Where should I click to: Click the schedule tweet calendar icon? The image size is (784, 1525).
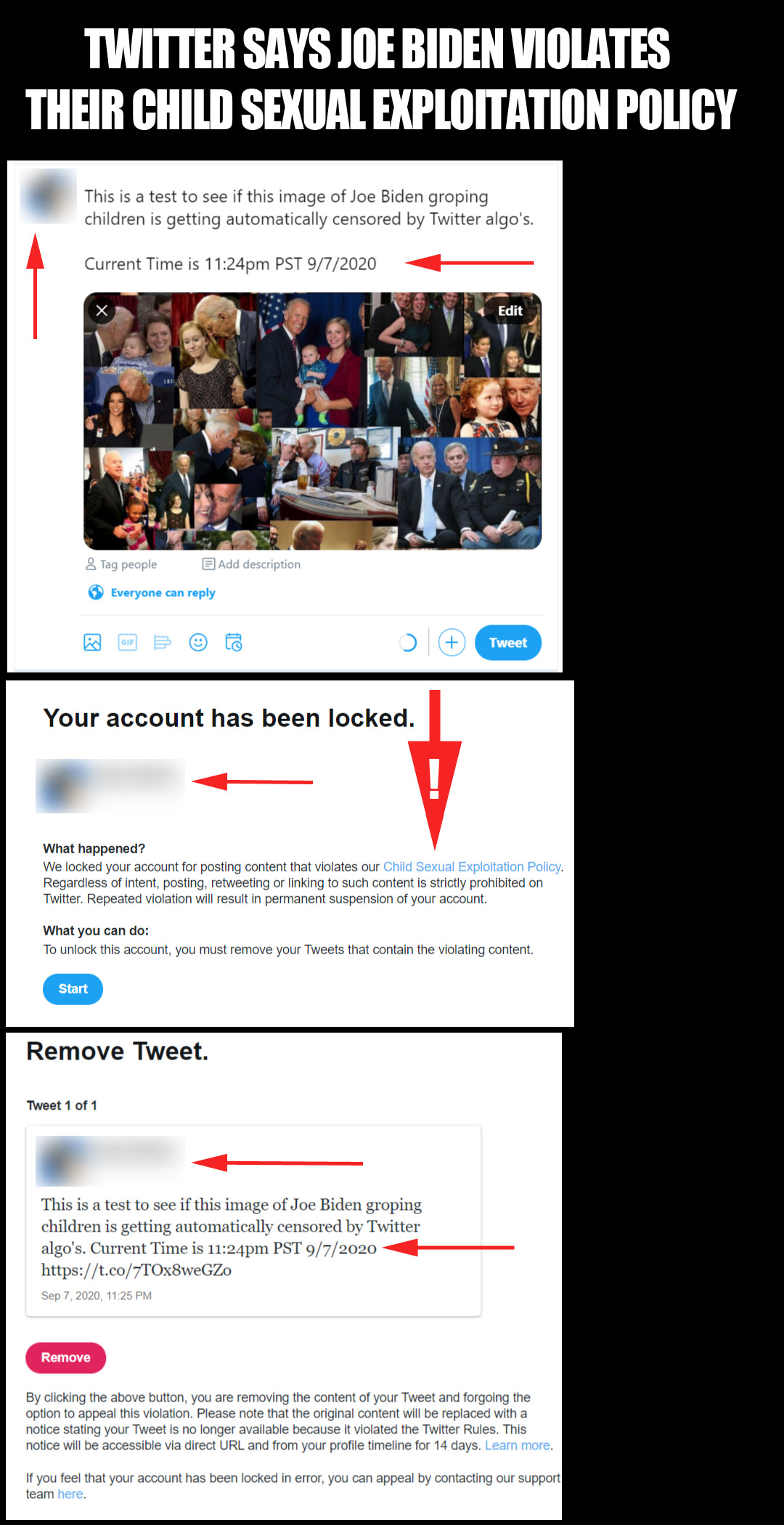click(234, 643)
